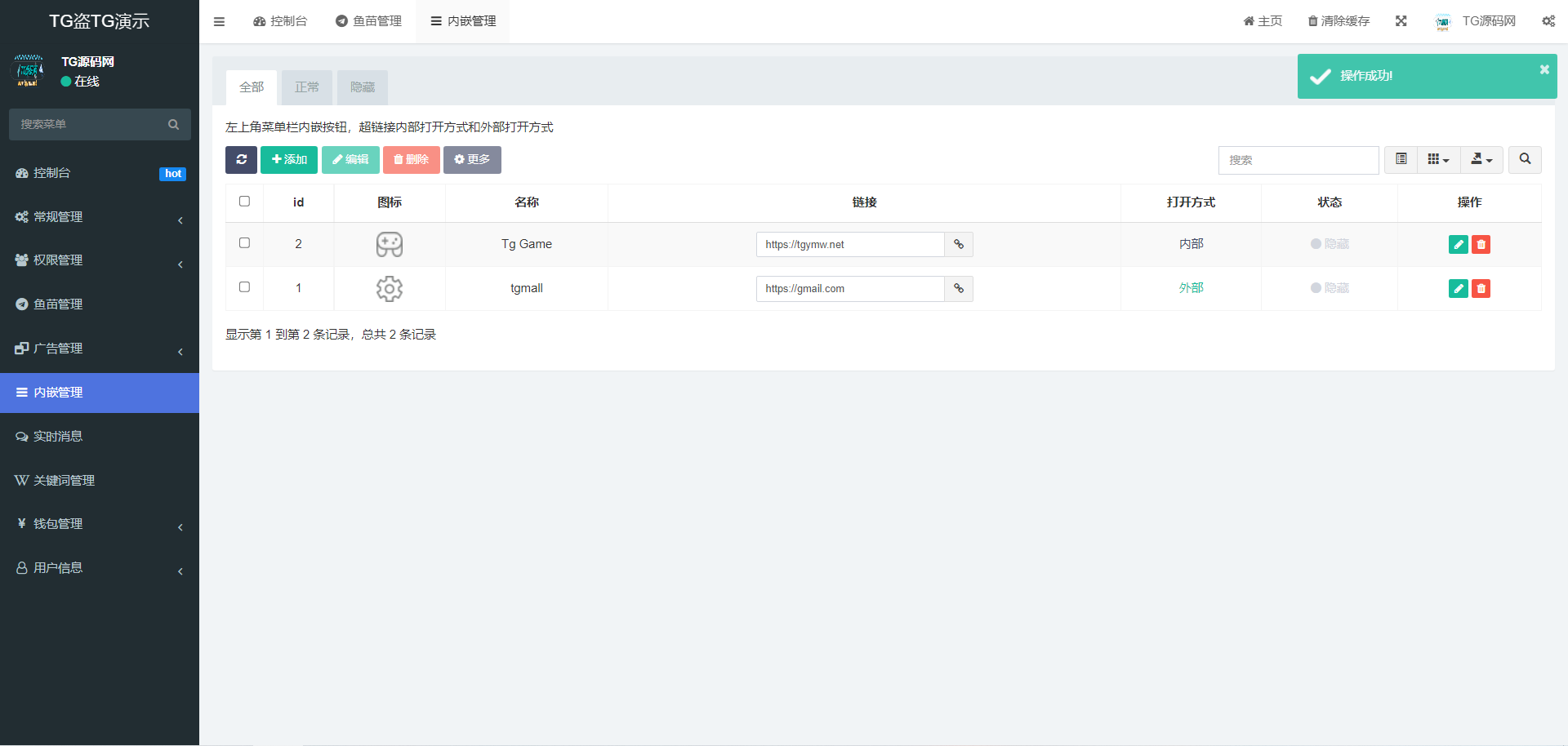Click green edit icon for Tg Game row
This screenshot has height=746, width=1568.
1458,244
